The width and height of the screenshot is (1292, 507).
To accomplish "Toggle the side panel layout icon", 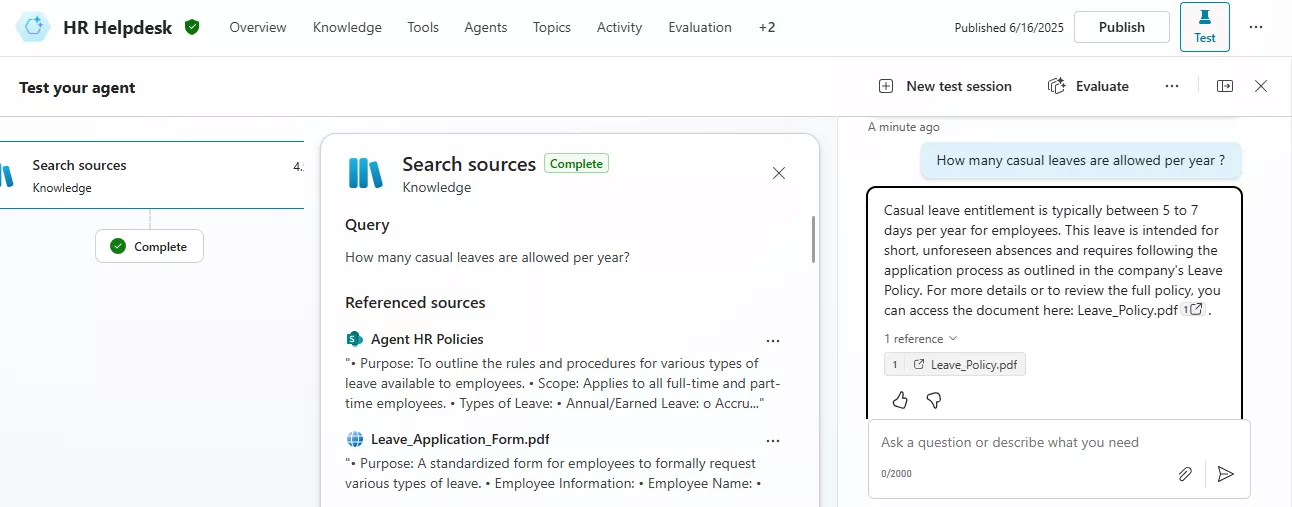I will tap(1225, 86).
